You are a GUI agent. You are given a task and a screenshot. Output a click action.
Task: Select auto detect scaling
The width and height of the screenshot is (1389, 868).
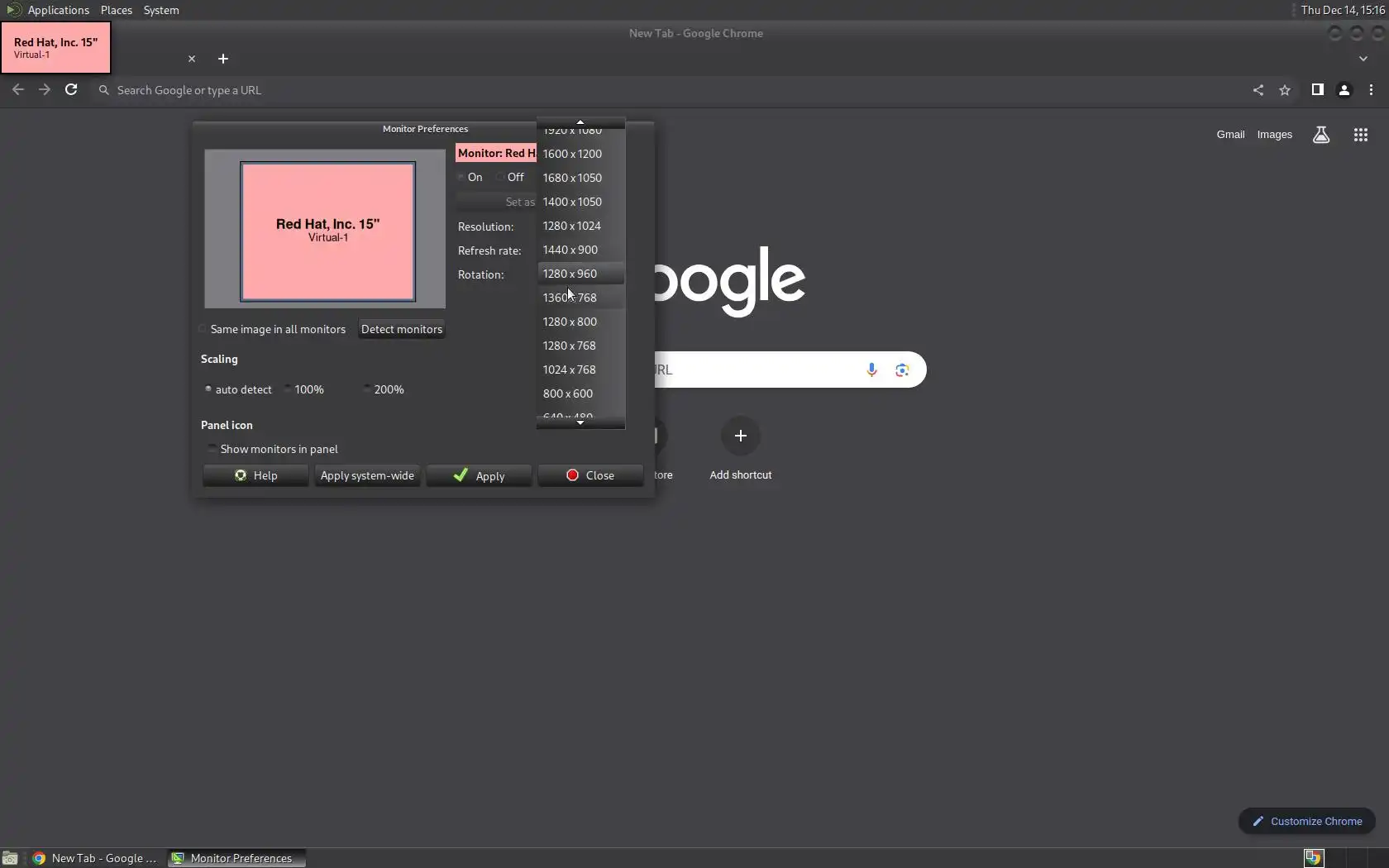pos(238,389)
